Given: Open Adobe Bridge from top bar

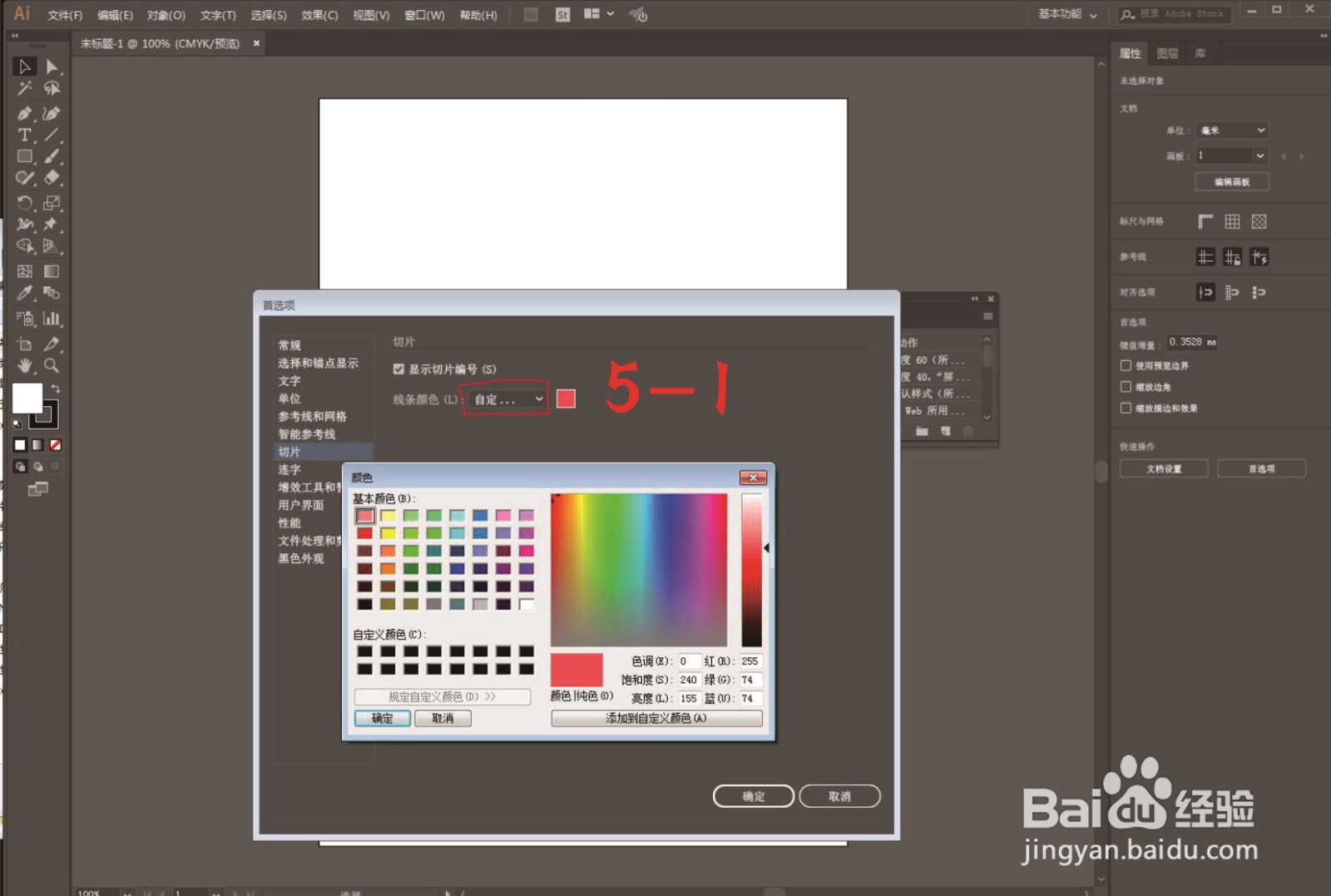Looking at the screenshot, I should point(531,14).
